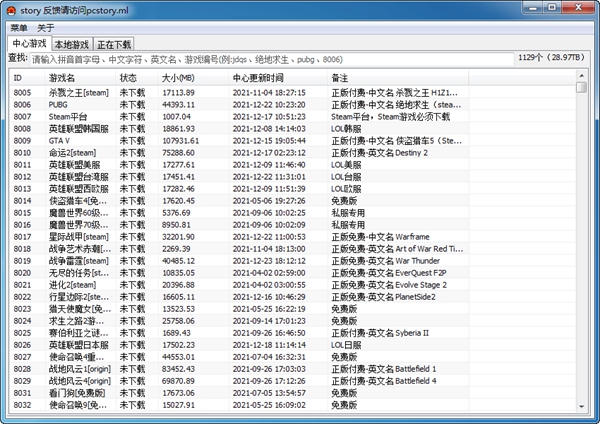Click the Evolve Stage 2 note cell

[x=389, y=285]
